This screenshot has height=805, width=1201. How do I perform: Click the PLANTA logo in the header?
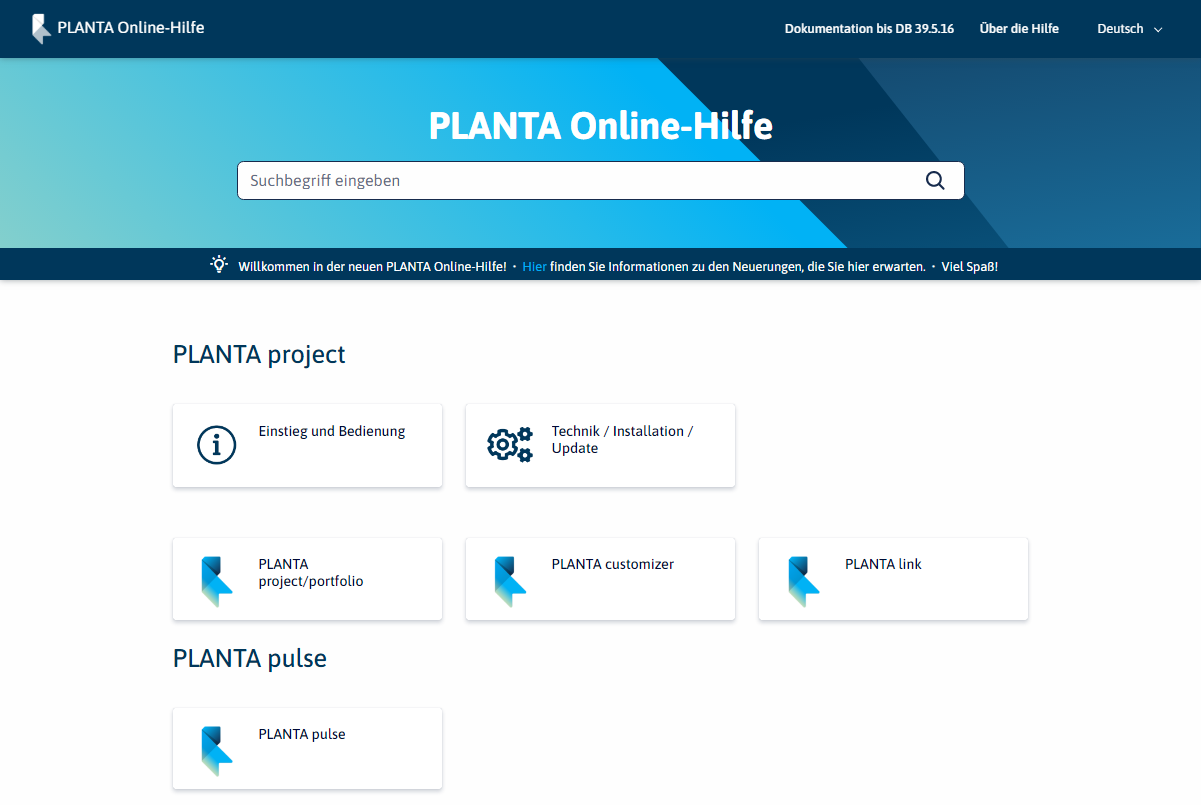41,29
